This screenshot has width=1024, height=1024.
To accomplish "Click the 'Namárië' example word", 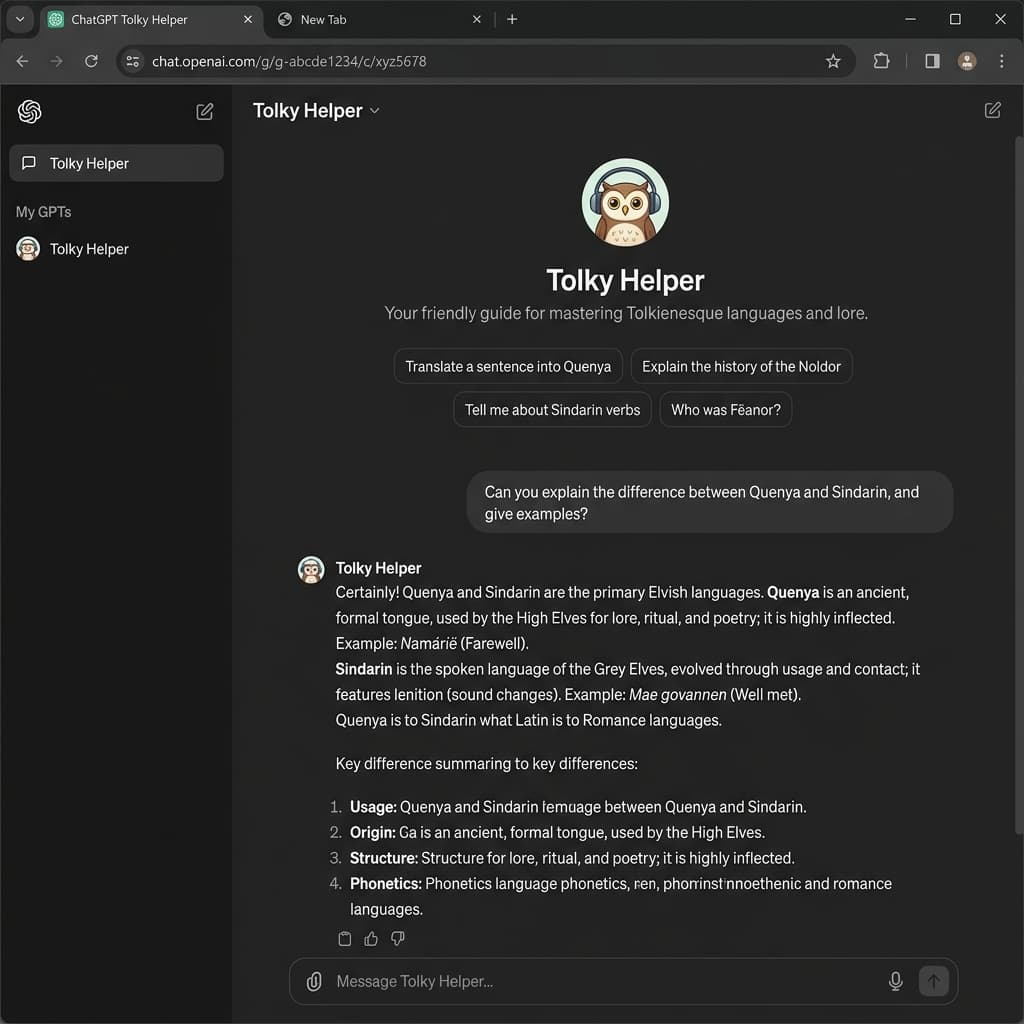I will 428,643.
